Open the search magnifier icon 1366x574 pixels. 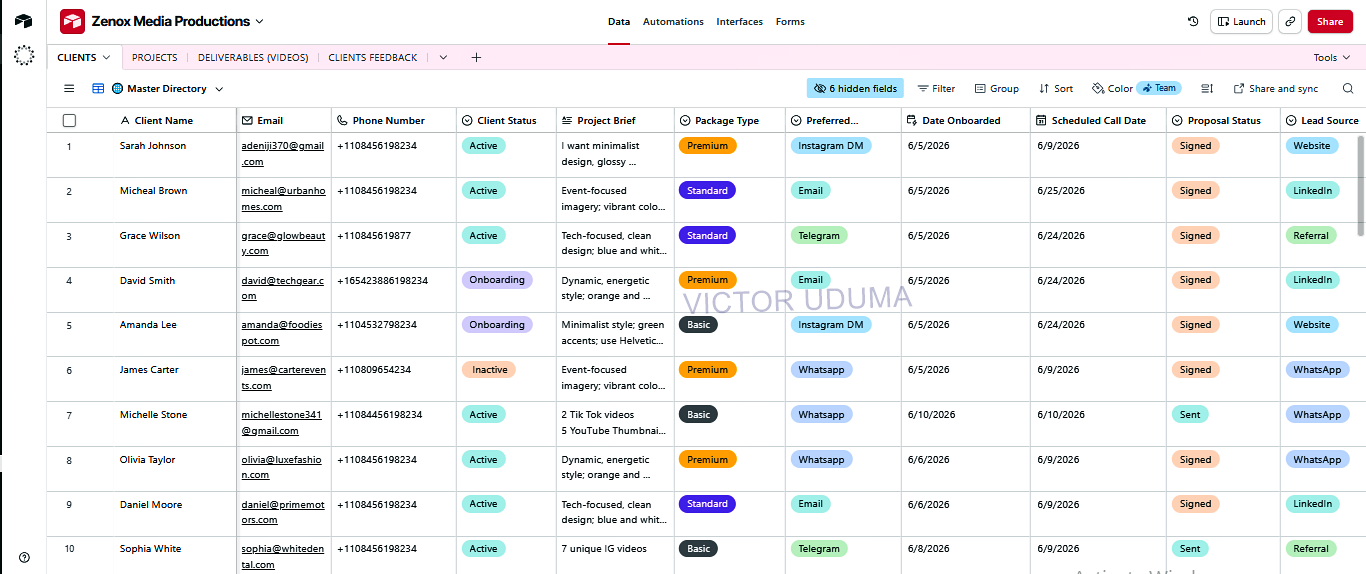click(1348, 89)
